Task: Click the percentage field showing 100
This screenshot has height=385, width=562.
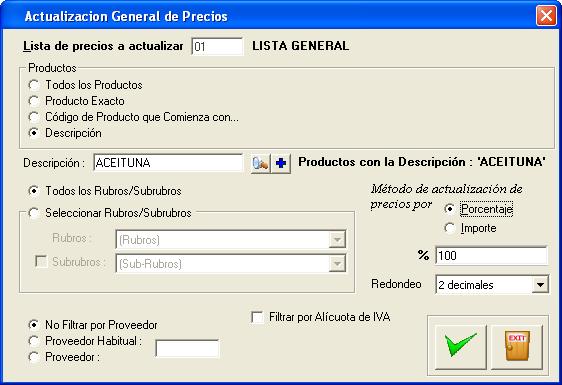Action: pyautogui.click(x=491, y=256)
